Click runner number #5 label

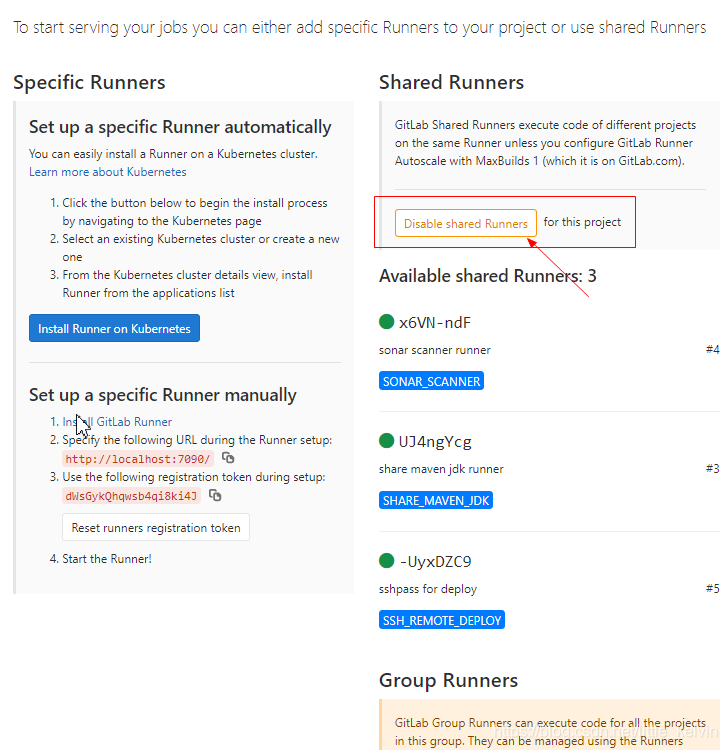pyautogui.click(x=712, y=588)
